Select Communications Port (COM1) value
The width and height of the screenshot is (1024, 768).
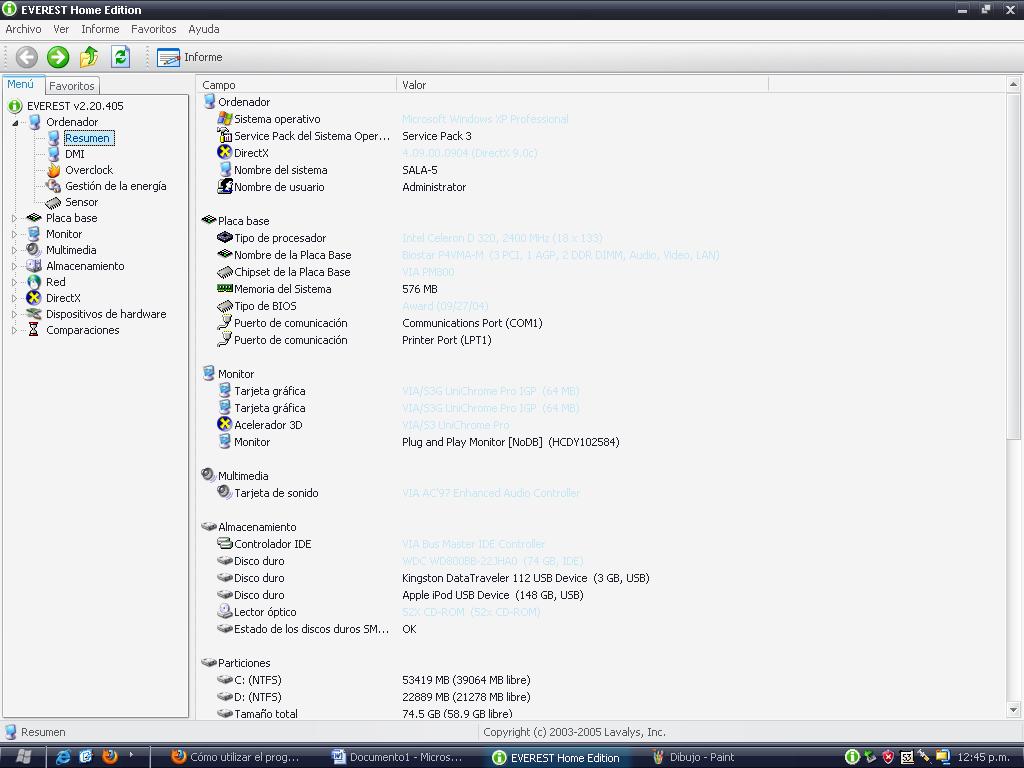472,323
